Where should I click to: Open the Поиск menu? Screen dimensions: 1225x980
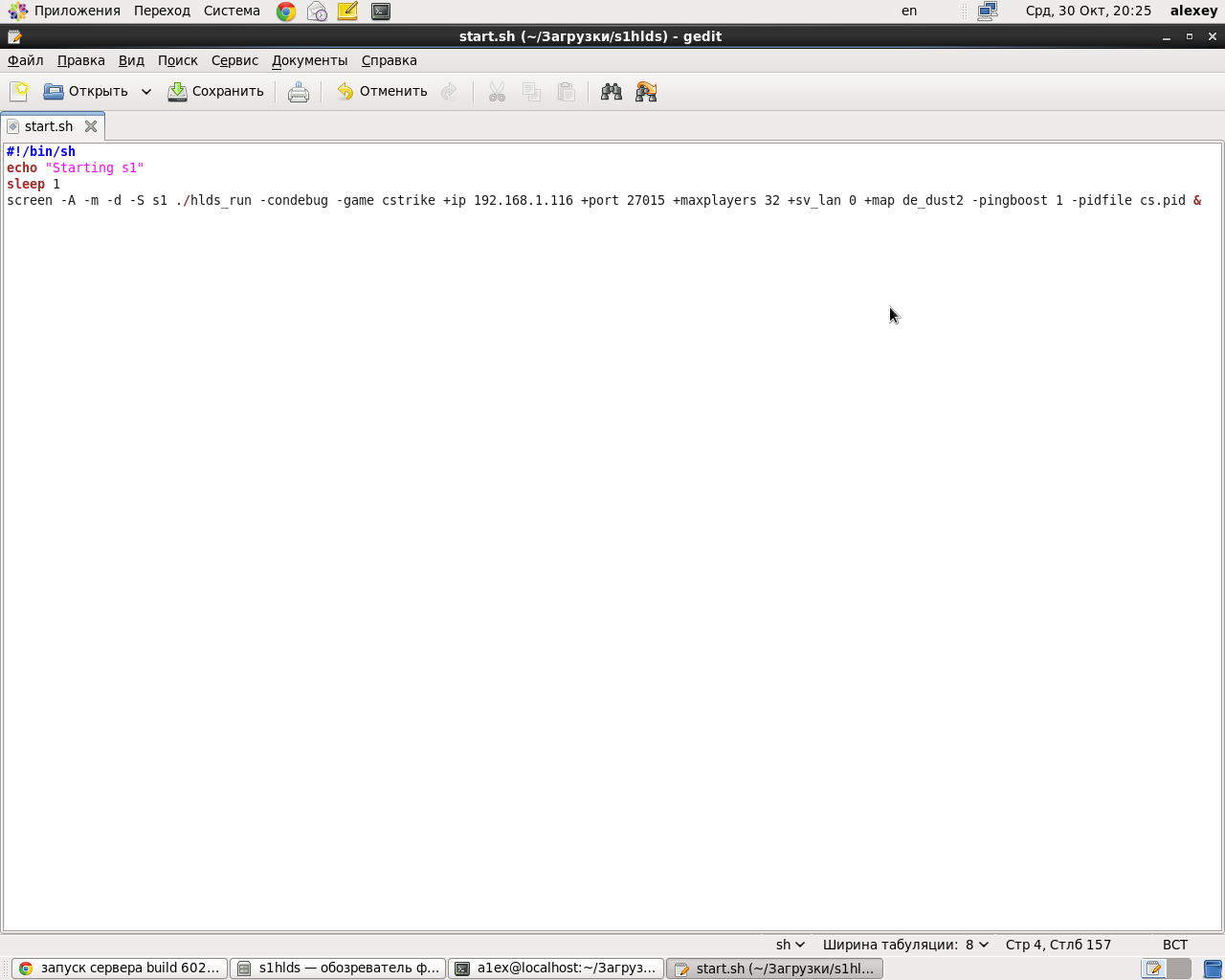(x=178, y=60)
